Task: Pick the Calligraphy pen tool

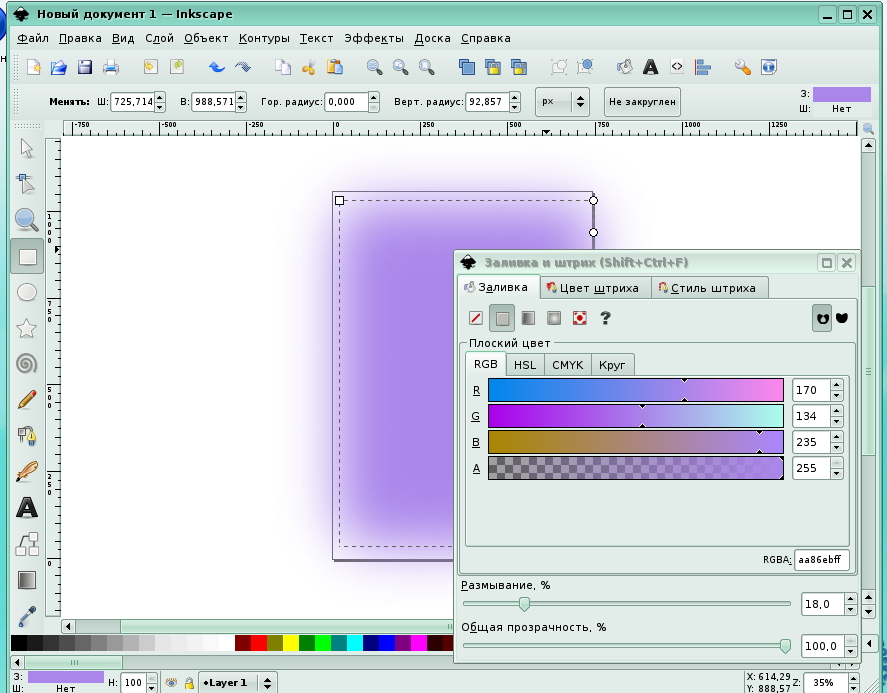Action: (27, 471)
